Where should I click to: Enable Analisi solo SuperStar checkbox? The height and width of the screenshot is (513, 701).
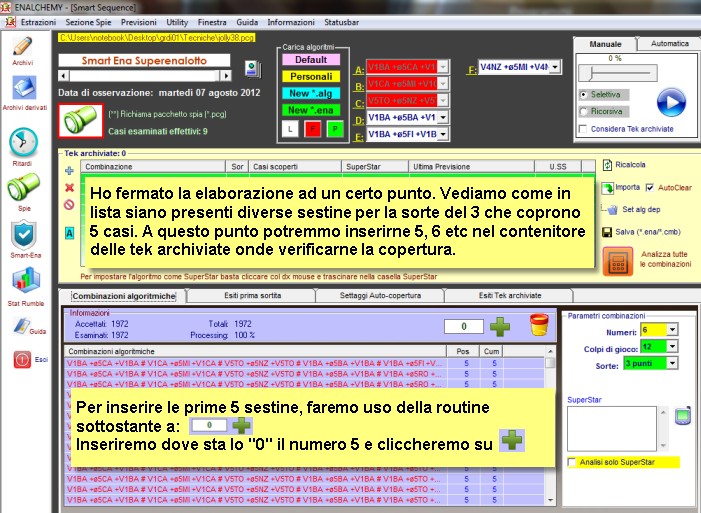coord(571,462)
